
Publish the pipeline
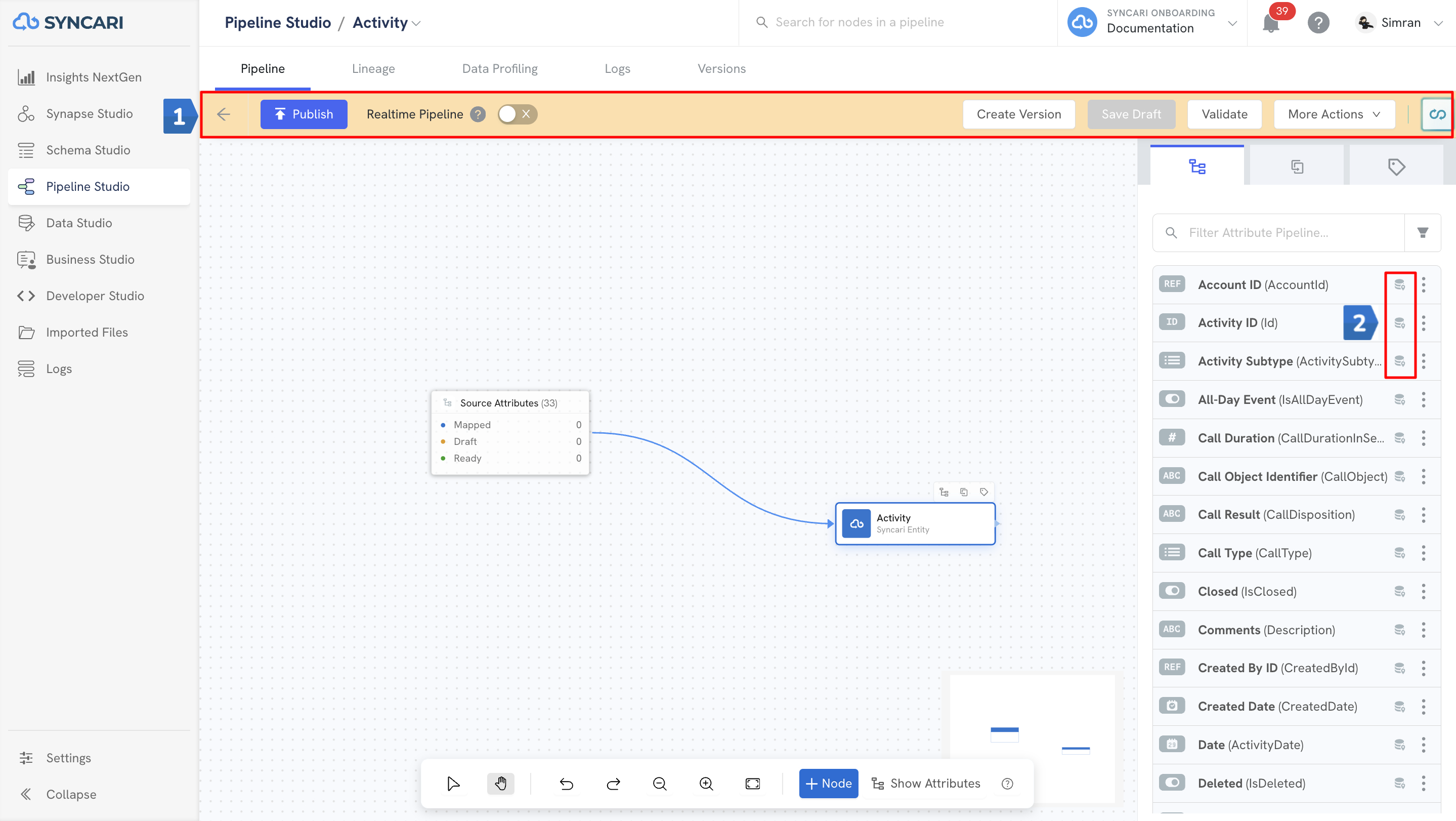click(304, 114)
